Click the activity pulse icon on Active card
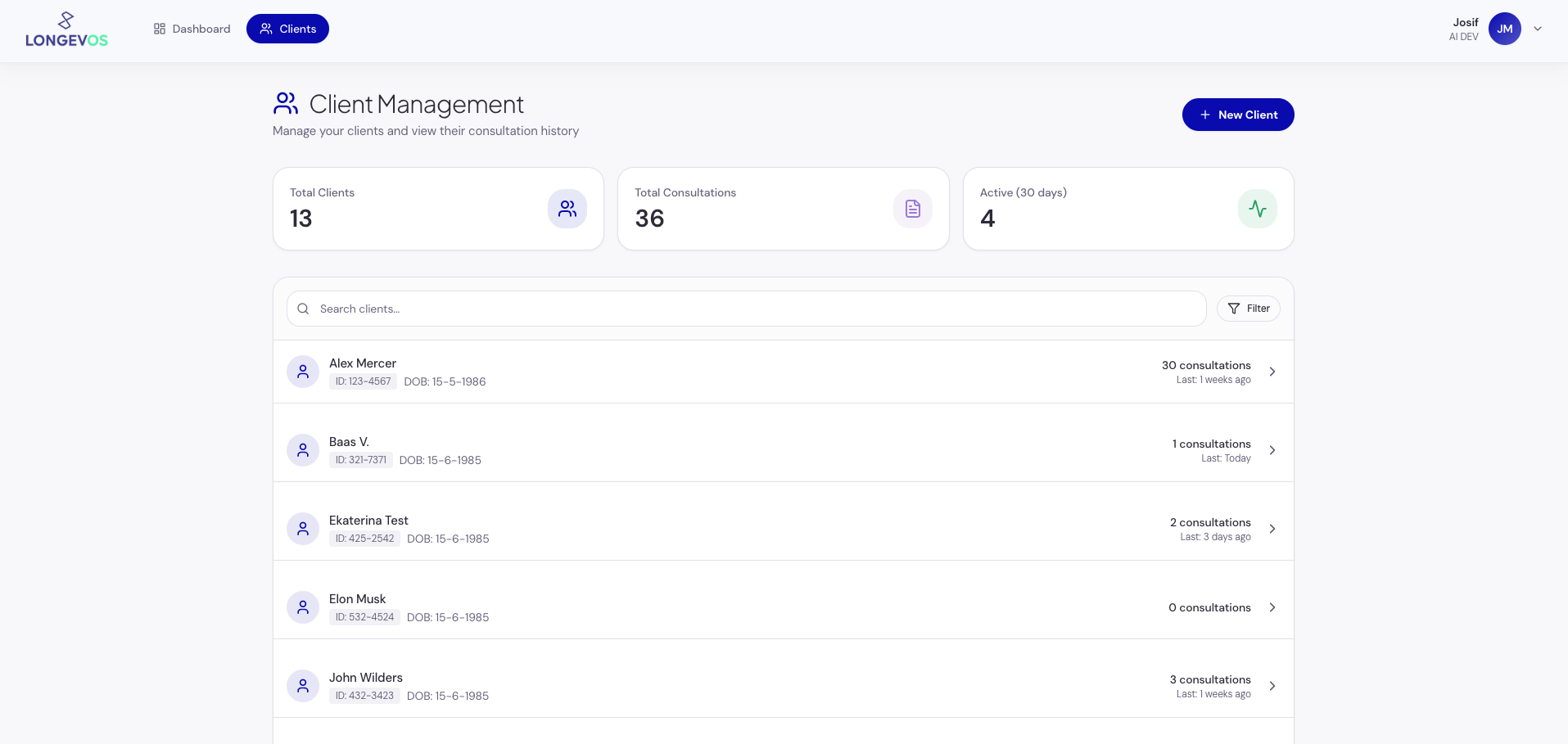1568x744 pixels. (1258, 209)
